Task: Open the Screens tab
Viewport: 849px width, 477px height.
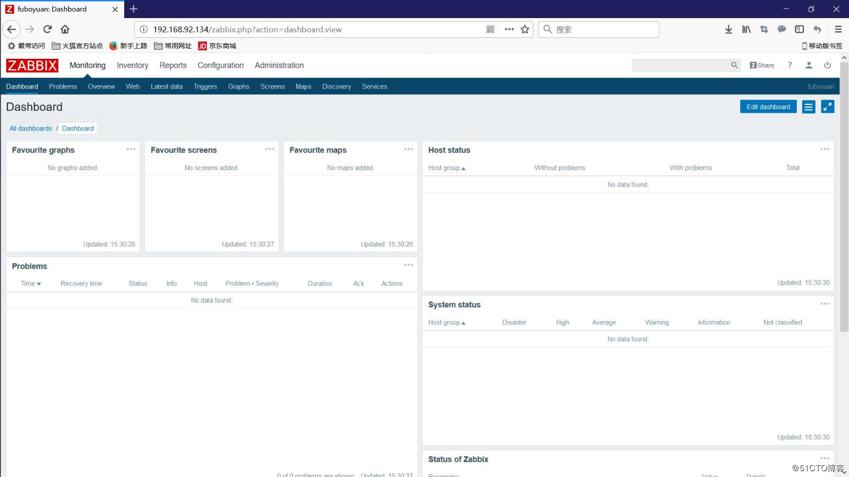Action: pos(272,87)
